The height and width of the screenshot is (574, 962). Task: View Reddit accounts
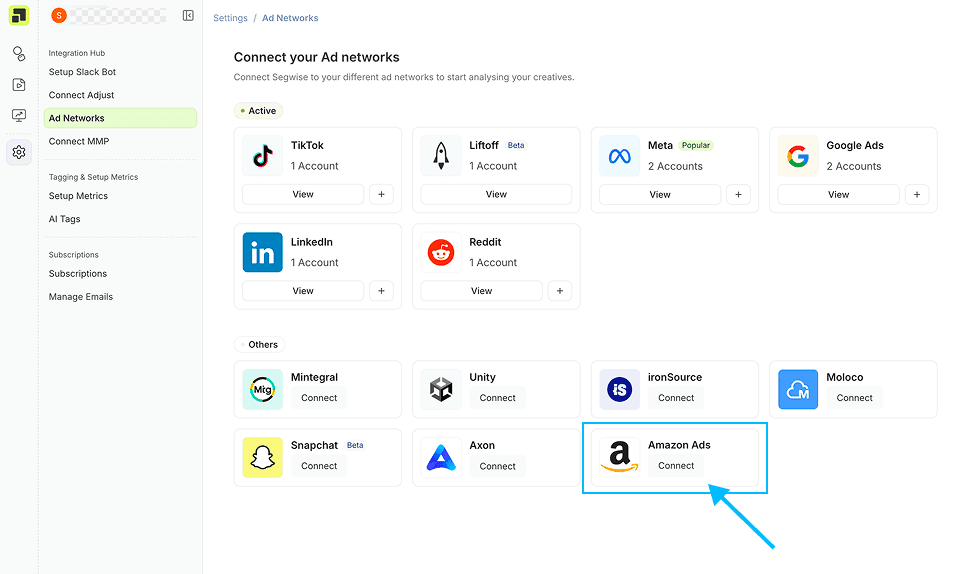point(482,291)
